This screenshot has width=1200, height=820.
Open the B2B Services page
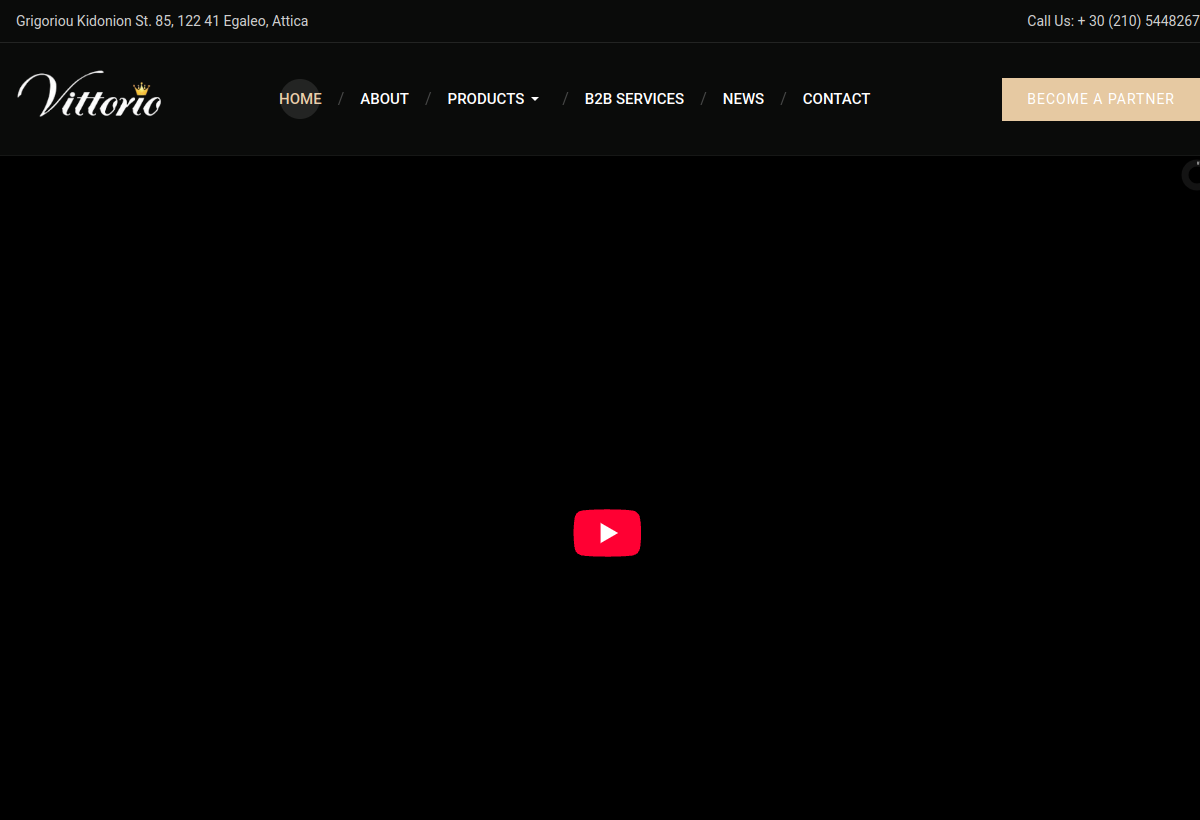(634, 99)
